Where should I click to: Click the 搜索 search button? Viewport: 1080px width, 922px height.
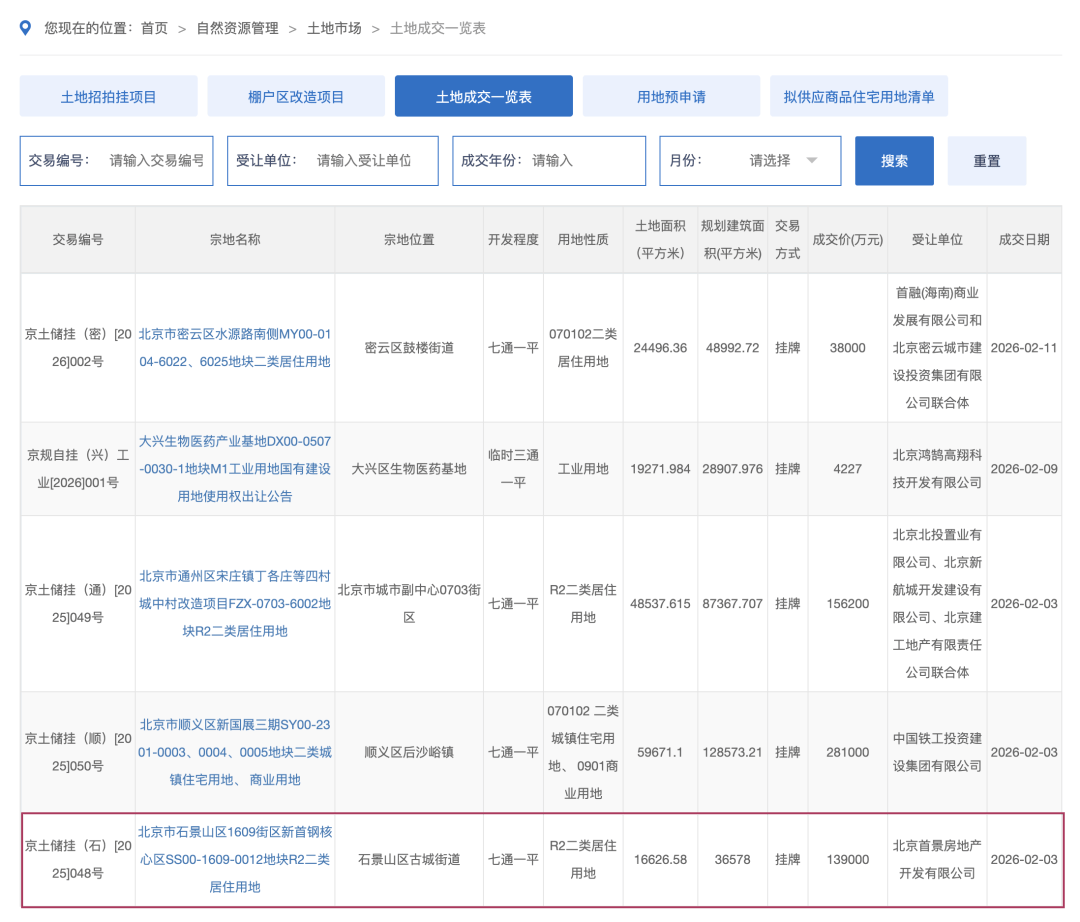894,161
